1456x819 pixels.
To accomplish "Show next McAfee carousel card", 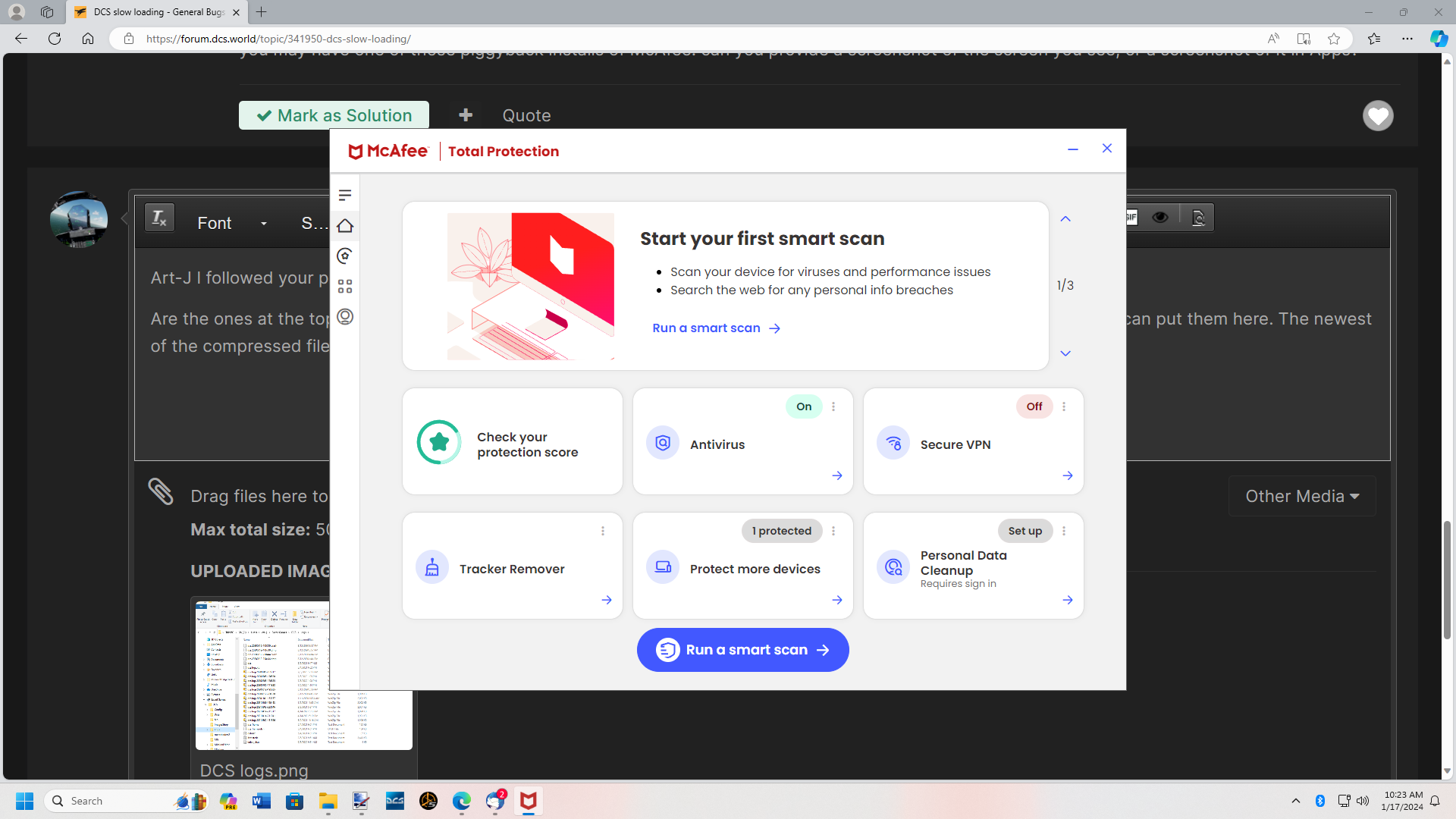I will point(1065,353).
